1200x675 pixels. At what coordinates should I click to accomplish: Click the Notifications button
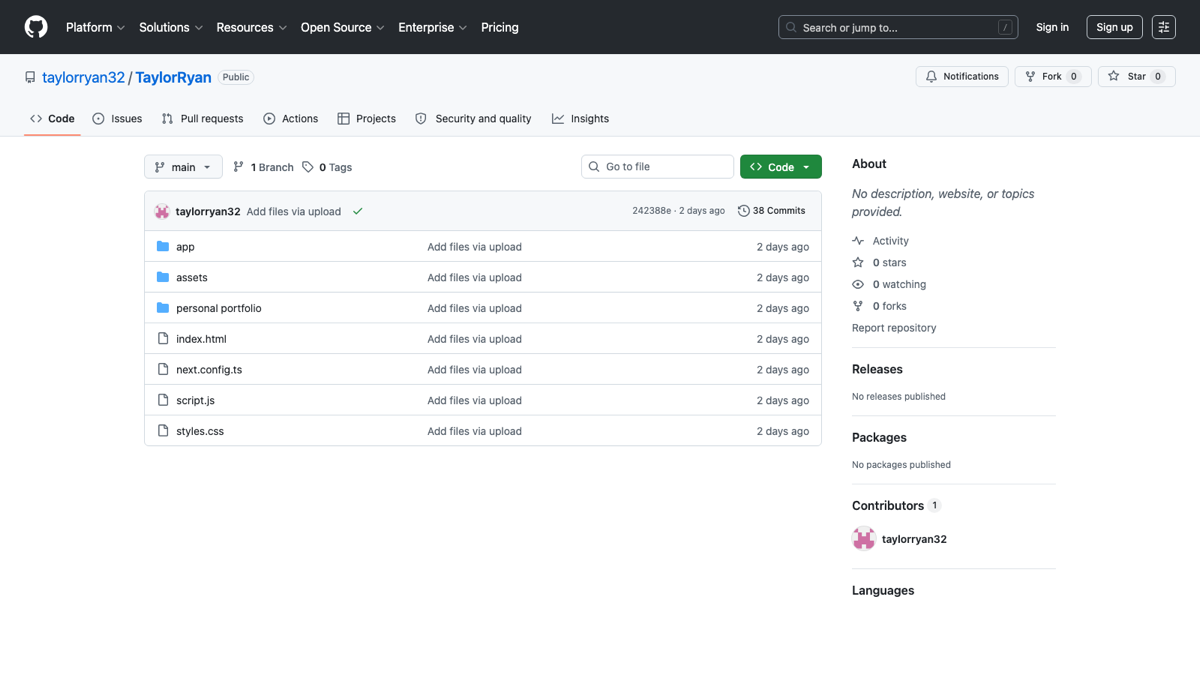tap(962, 76)
